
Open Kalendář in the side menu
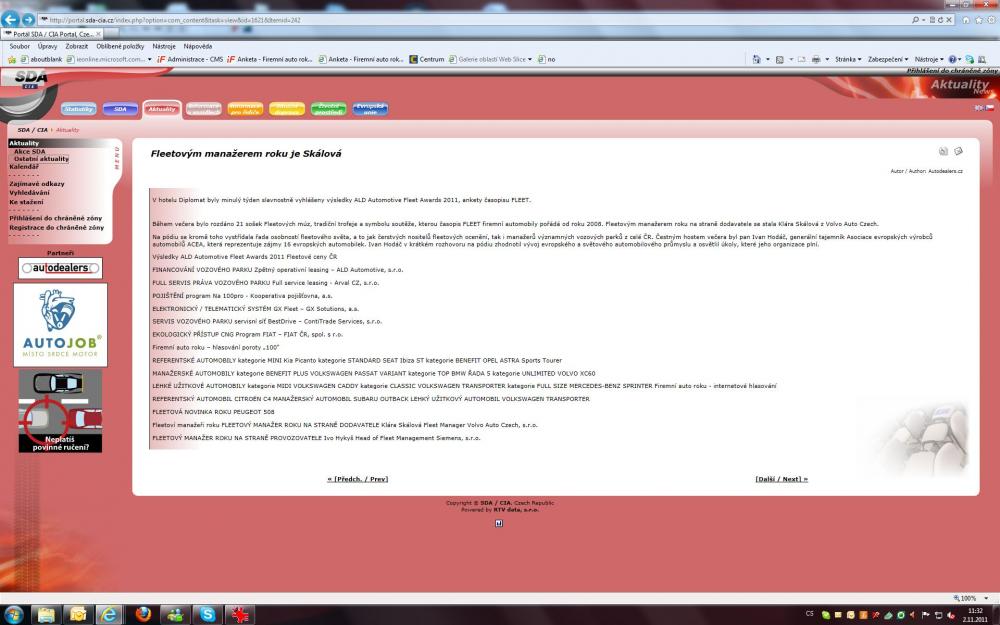pyautogui.click(x=24, y=166)
